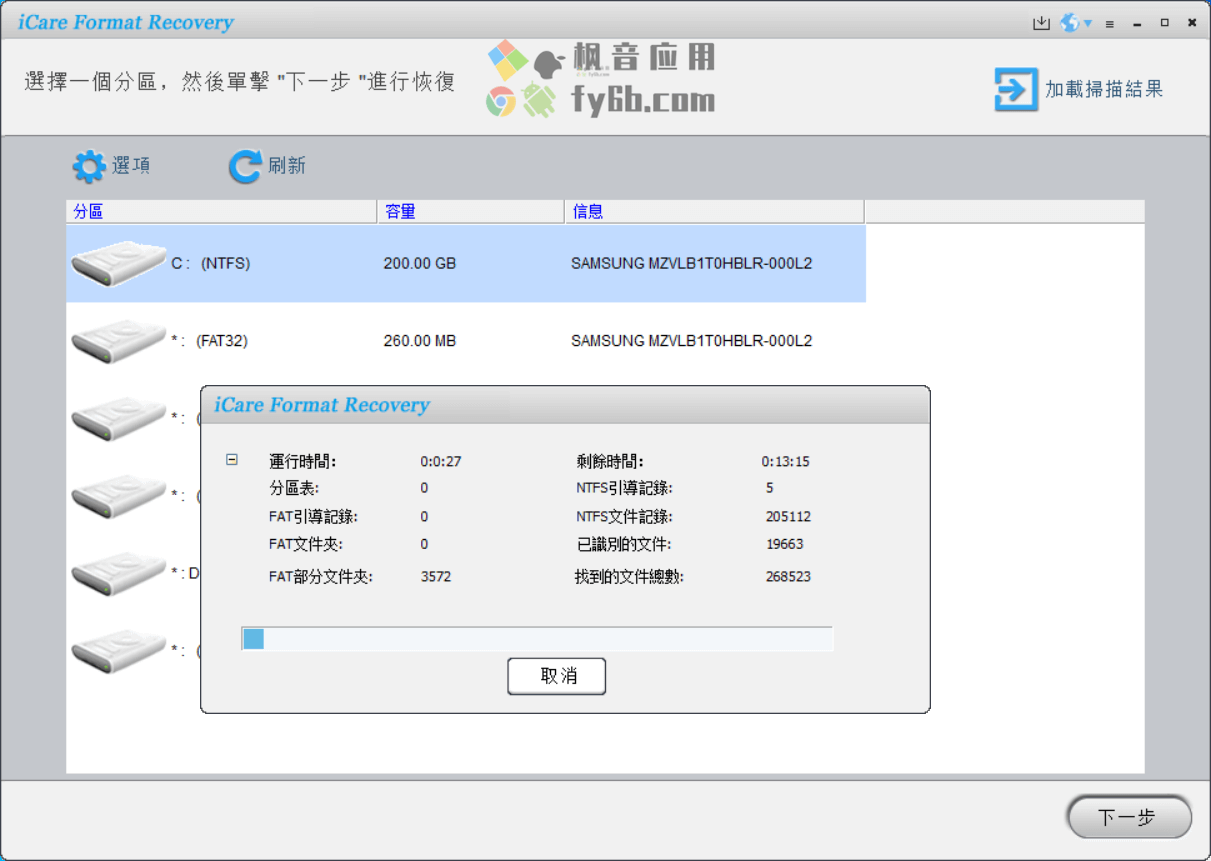Image resolution: width=1211 pixels, height=861 pixels.
Task: Select drive icon of FAT32 partition
Action: click(118, 341)
